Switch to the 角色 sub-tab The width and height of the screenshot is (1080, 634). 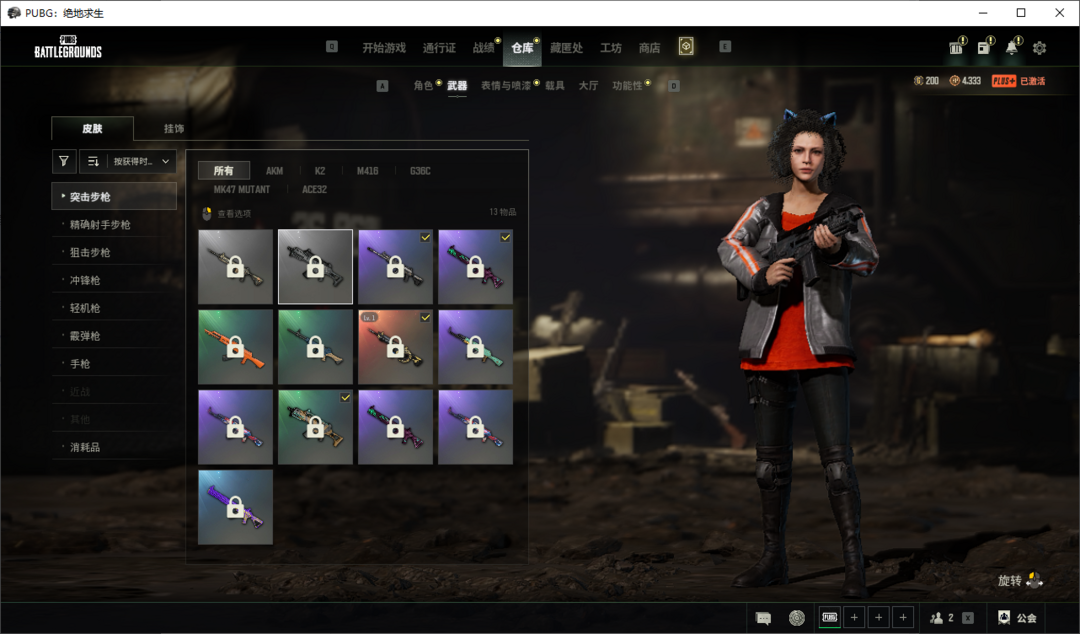pyautogui.click(x=423, y=85)
